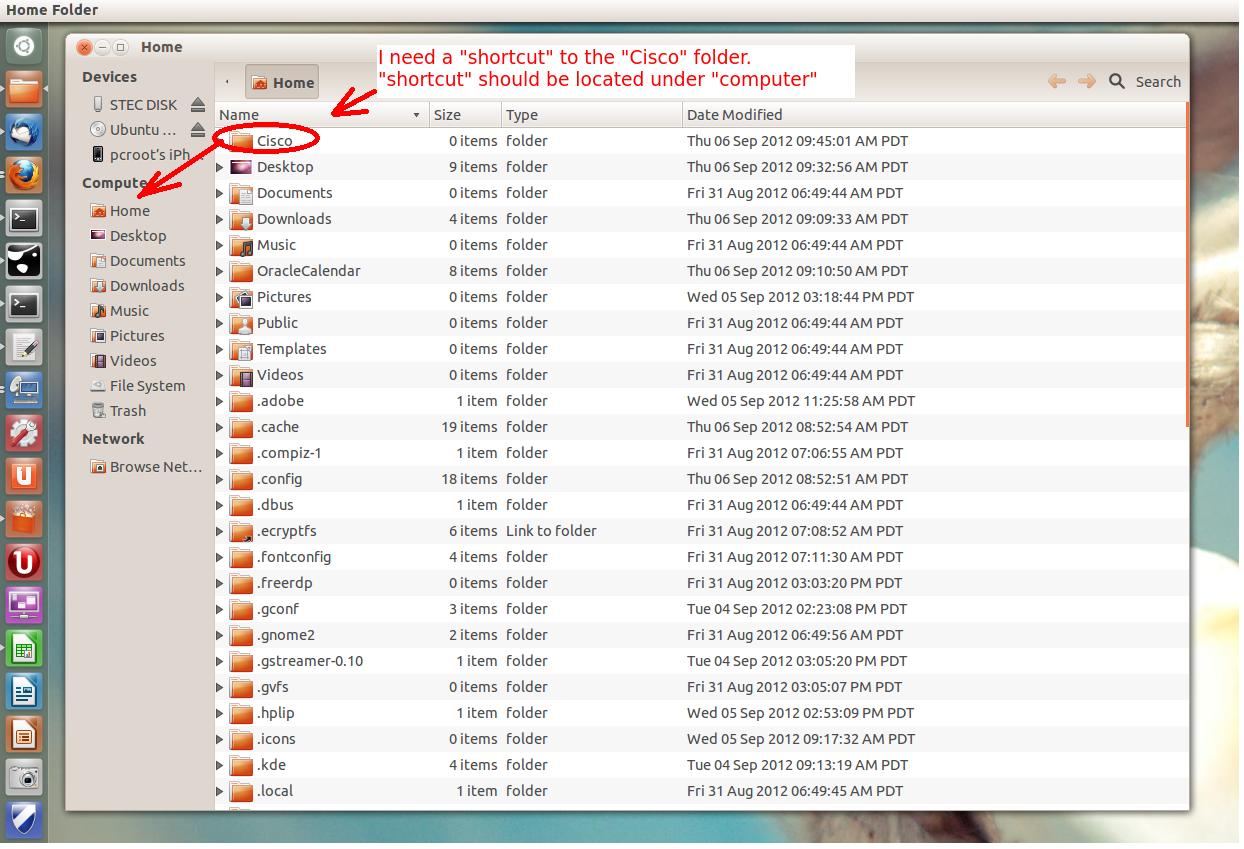Viewport: 1244px width, 849px height.
Task: Open Trash from the sidebar
Action: tap(126, 410)
